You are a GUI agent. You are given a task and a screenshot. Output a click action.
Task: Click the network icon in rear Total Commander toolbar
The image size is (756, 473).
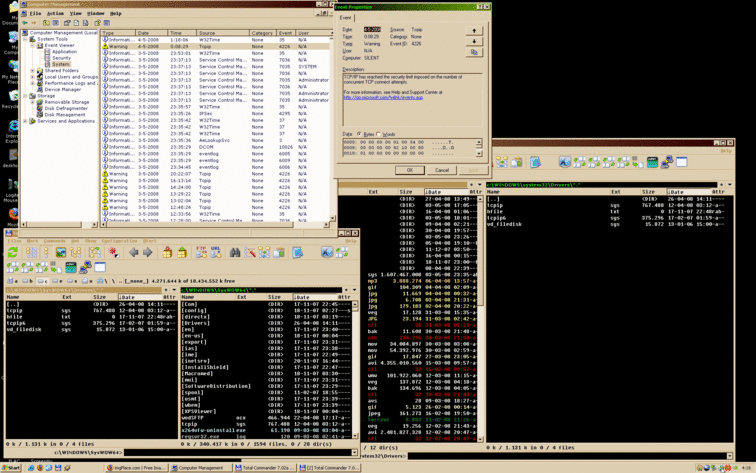pyautogui.click(x=667, y=162)
